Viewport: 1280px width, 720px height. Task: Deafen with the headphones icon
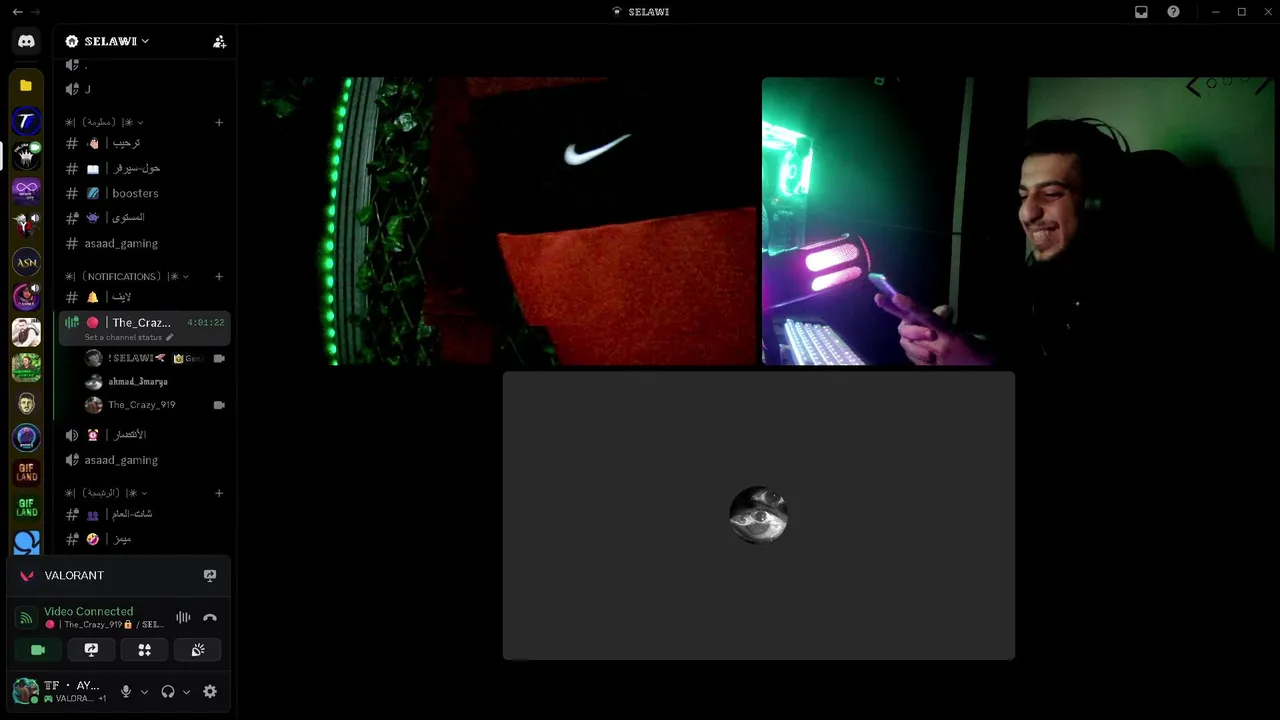pos(168,691)
